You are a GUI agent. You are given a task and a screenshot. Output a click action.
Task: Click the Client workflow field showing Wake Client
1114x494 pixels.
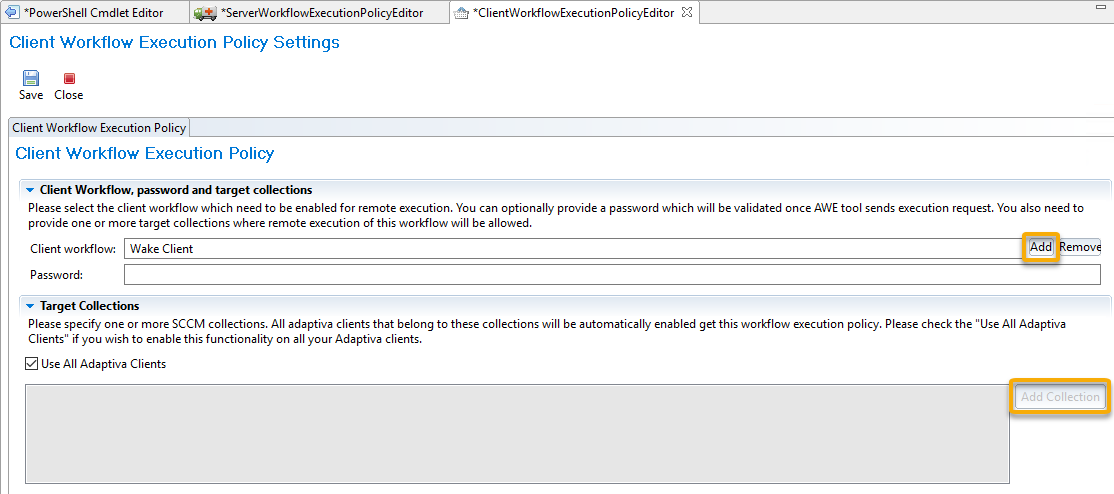pyautogui.click(x=574, y=249)
